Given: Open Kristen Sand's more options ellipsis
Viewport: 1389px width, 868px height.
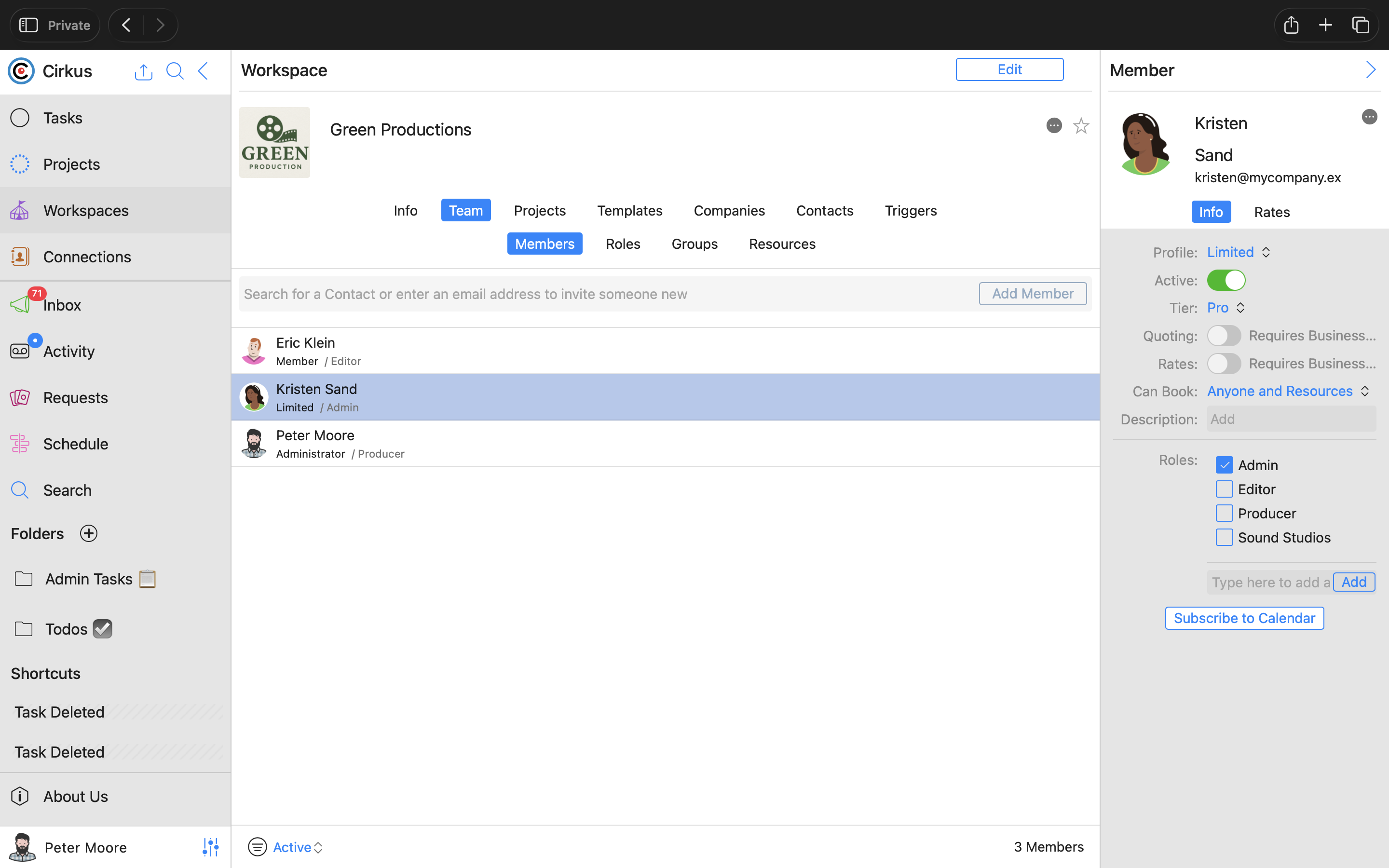Looking at the screenshot, I should (x=1369, y=117).
